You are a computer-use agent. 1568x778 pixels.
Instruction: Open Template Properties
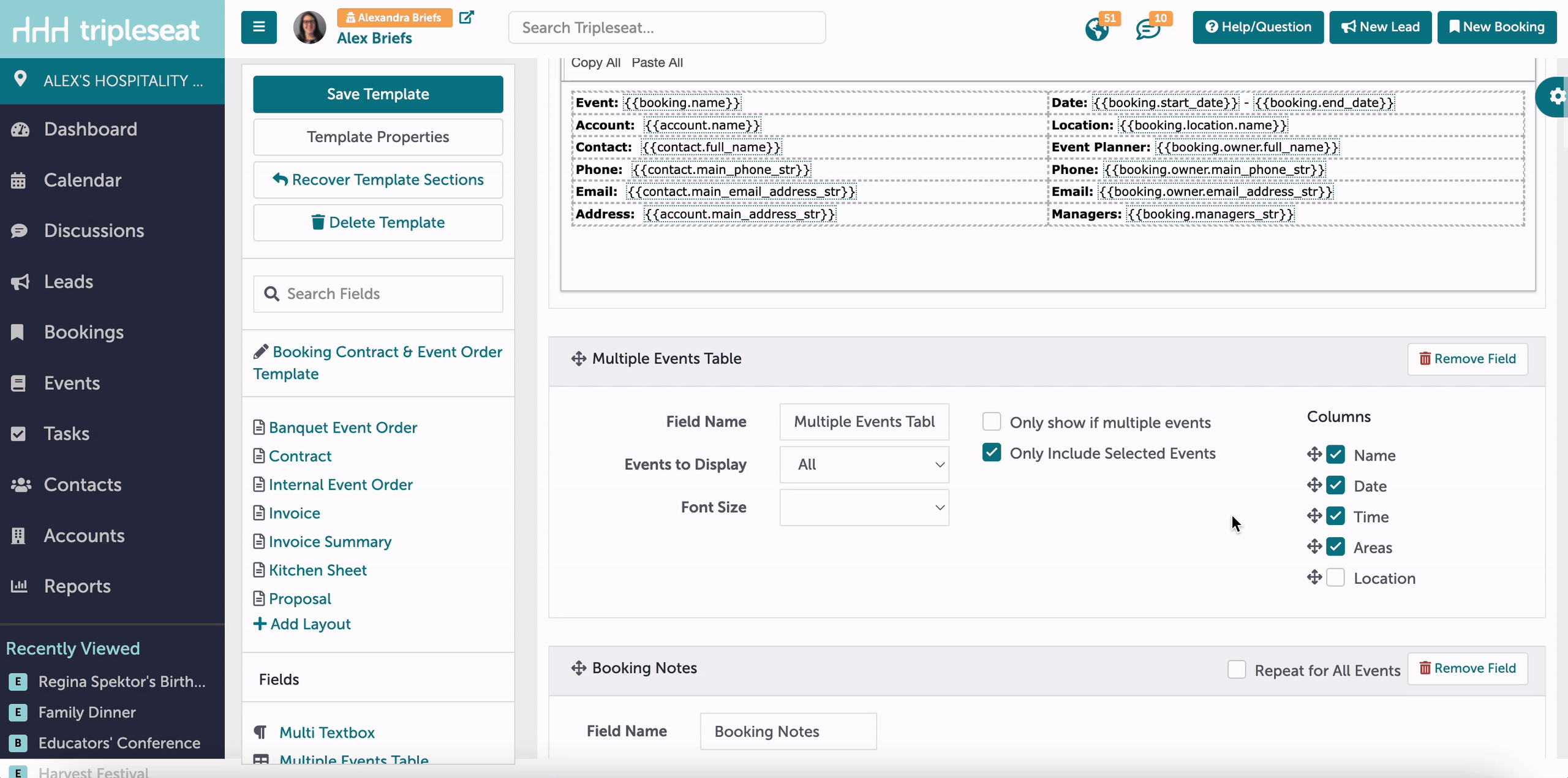378,137
